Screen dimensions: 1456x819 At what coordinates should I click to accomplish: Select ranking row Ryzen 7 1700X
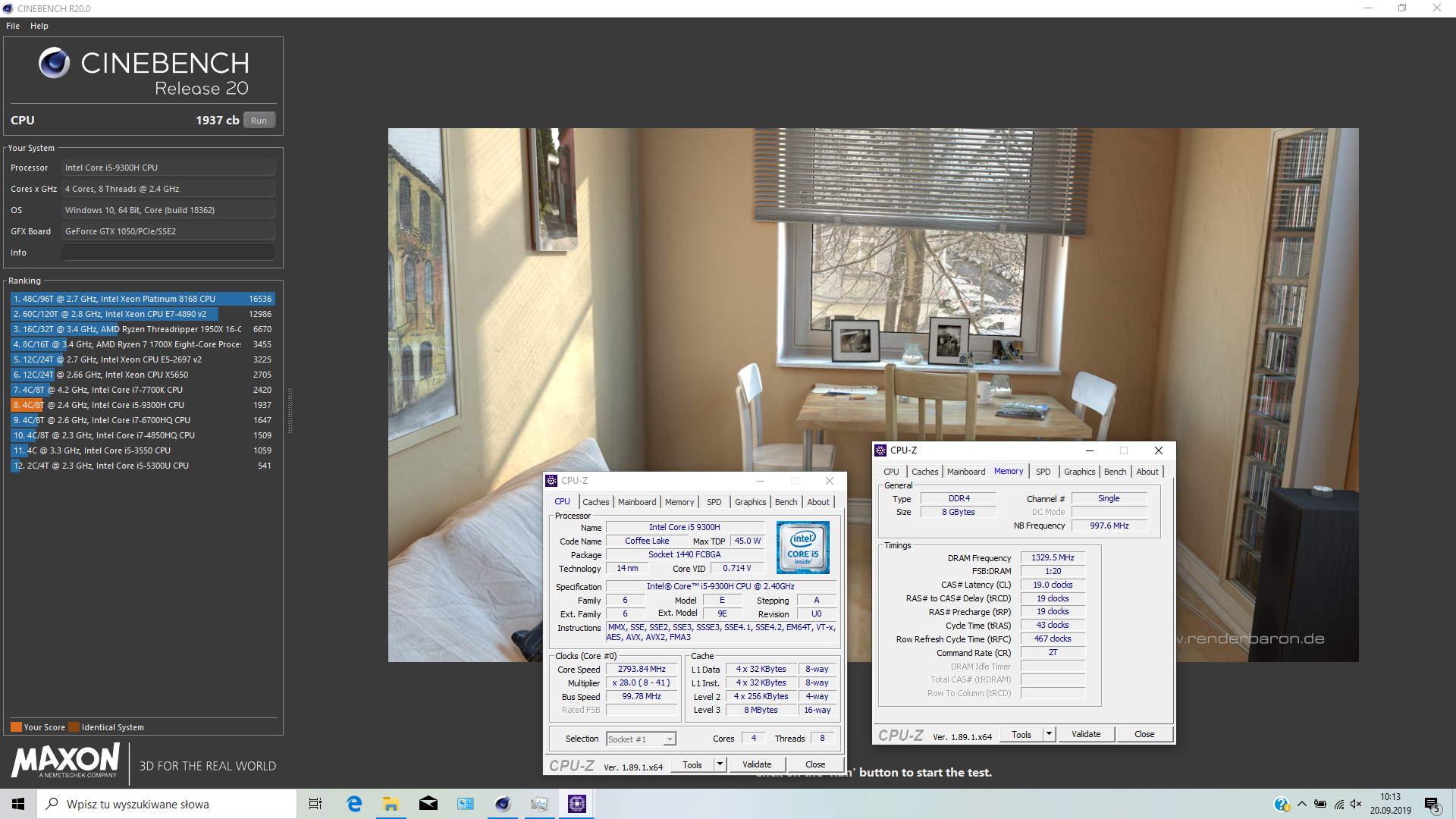143,344
